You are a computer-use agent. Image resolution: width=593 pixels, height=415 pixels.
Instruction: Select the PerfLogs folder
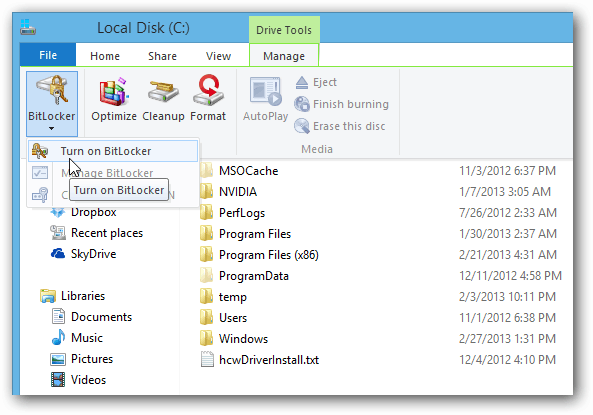pos(242,213)
